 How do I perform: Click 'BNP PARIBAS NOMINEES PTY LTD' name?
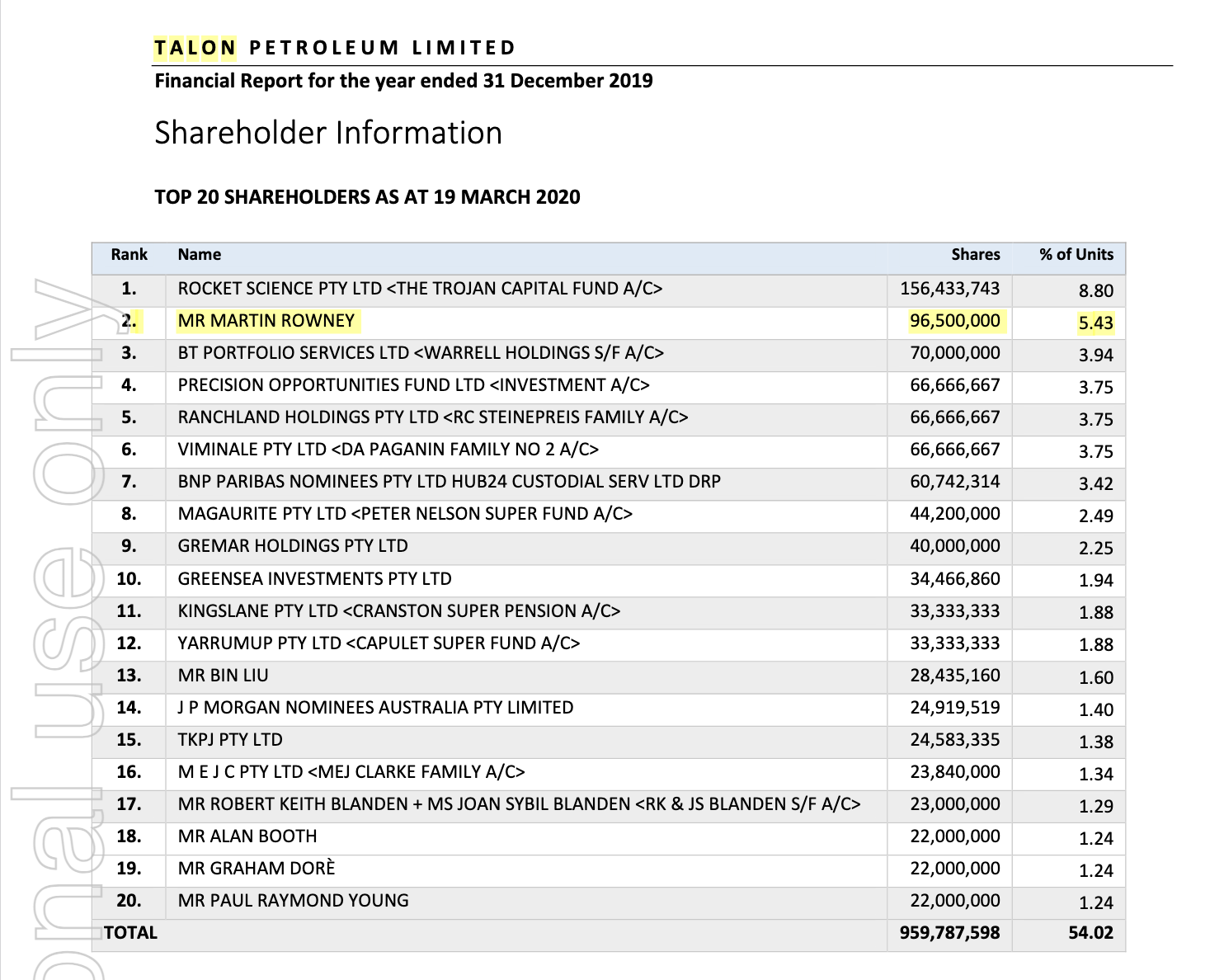(x=312, y=482)
